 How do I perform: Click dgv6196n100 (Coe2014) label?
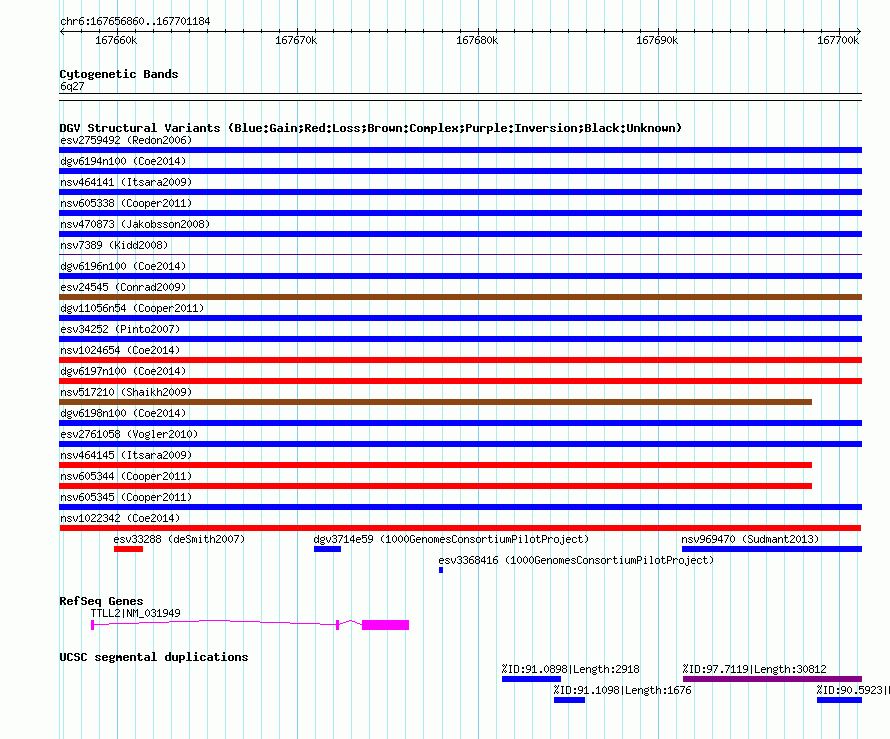point(123,266)
